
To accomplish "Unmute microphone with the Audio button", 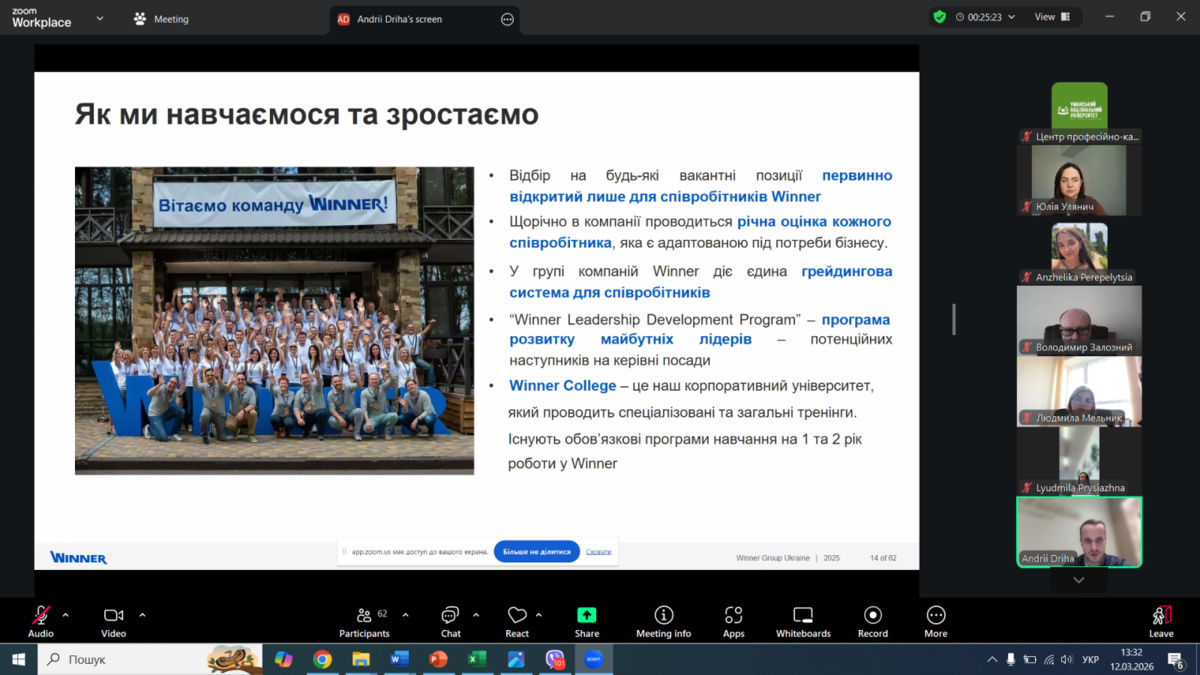I will tap(41, 620).
